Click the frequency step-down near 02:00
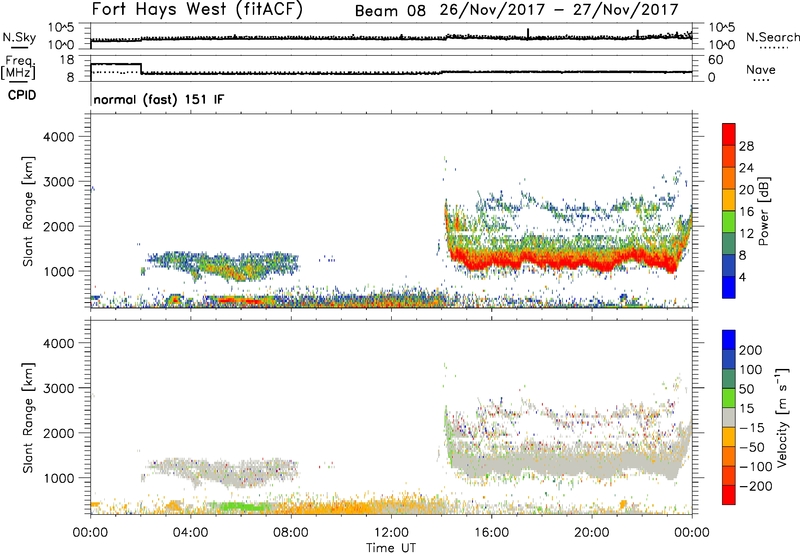The width and height of the screenshot is (800, 554). coord(141,68)
